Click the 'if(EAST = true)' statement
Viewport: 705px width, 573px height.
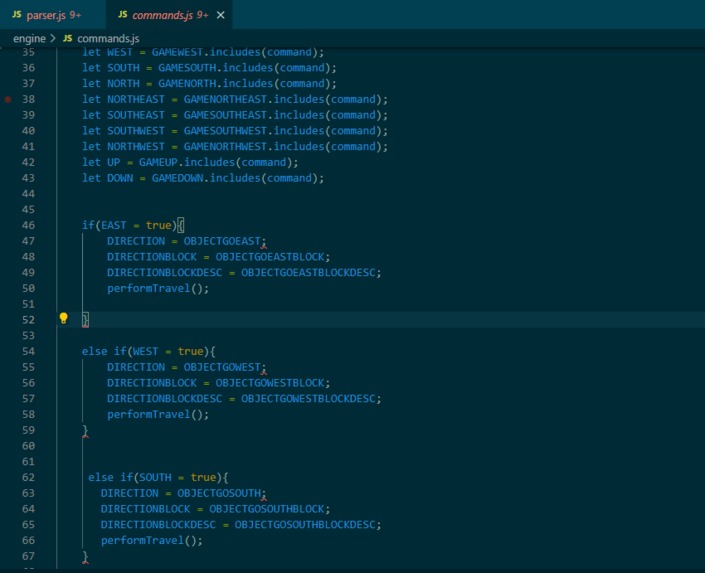[x=133, y=225]
